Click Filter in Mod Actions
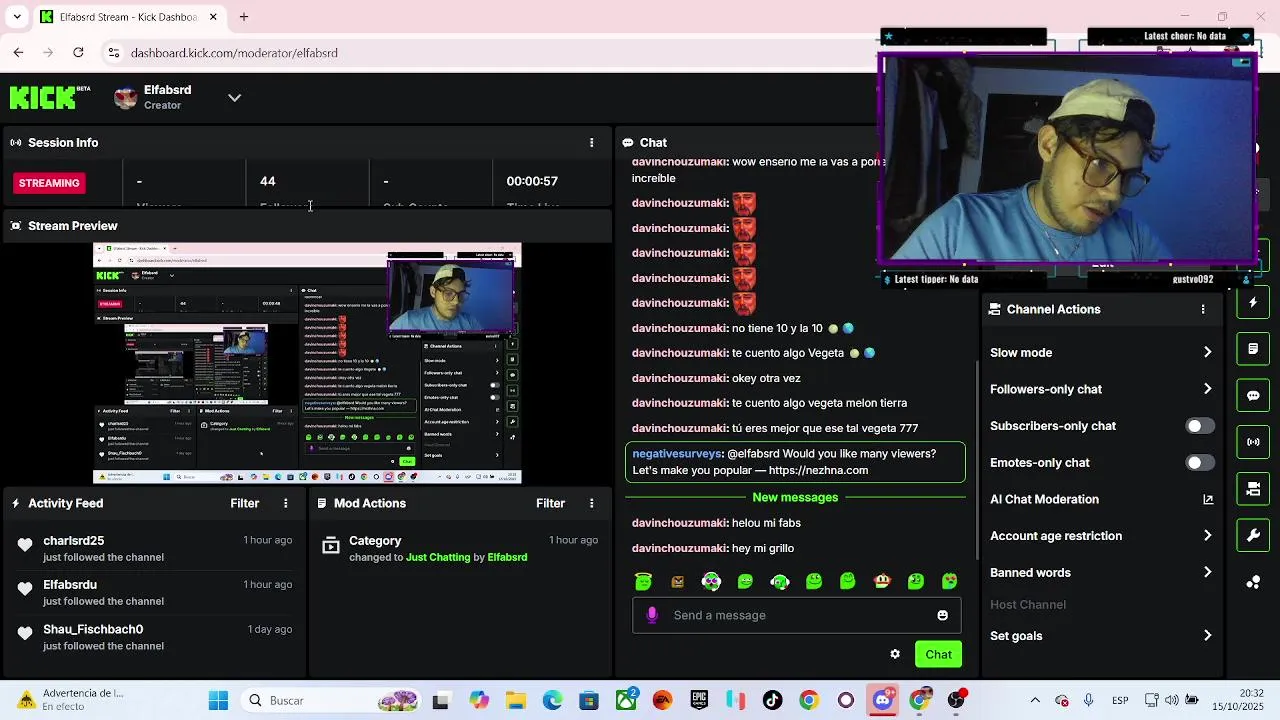 click(551, 503)
